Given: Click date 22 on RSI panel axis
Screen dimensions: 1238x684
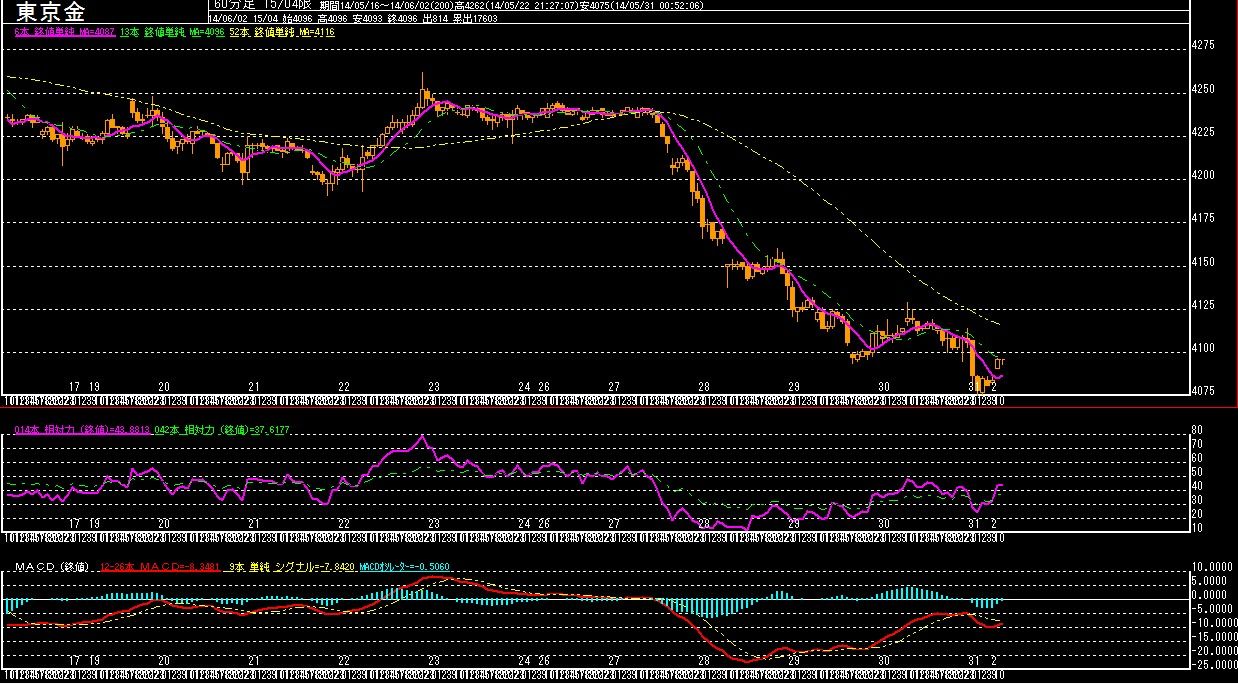Looking at the screenshot, I should pyautogui.click(x=344, y=523).
